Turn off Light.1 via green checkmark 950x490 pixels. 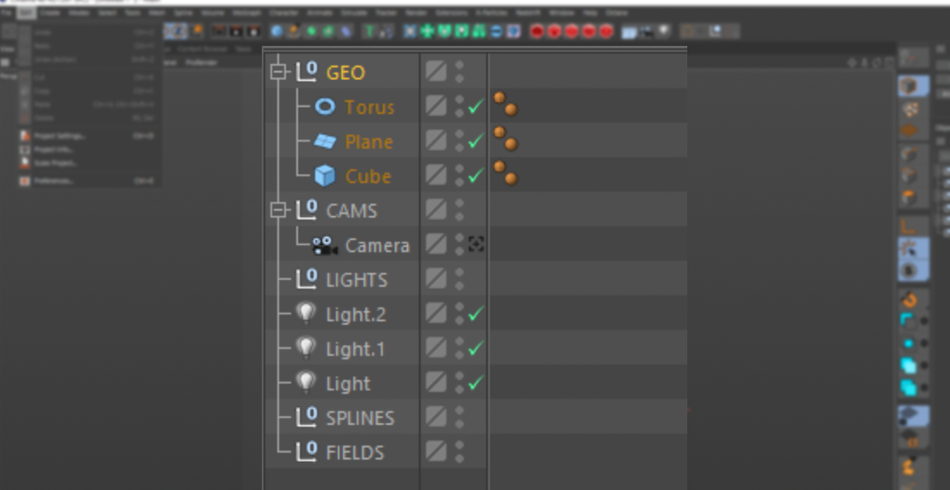click(x=476, y=348)
